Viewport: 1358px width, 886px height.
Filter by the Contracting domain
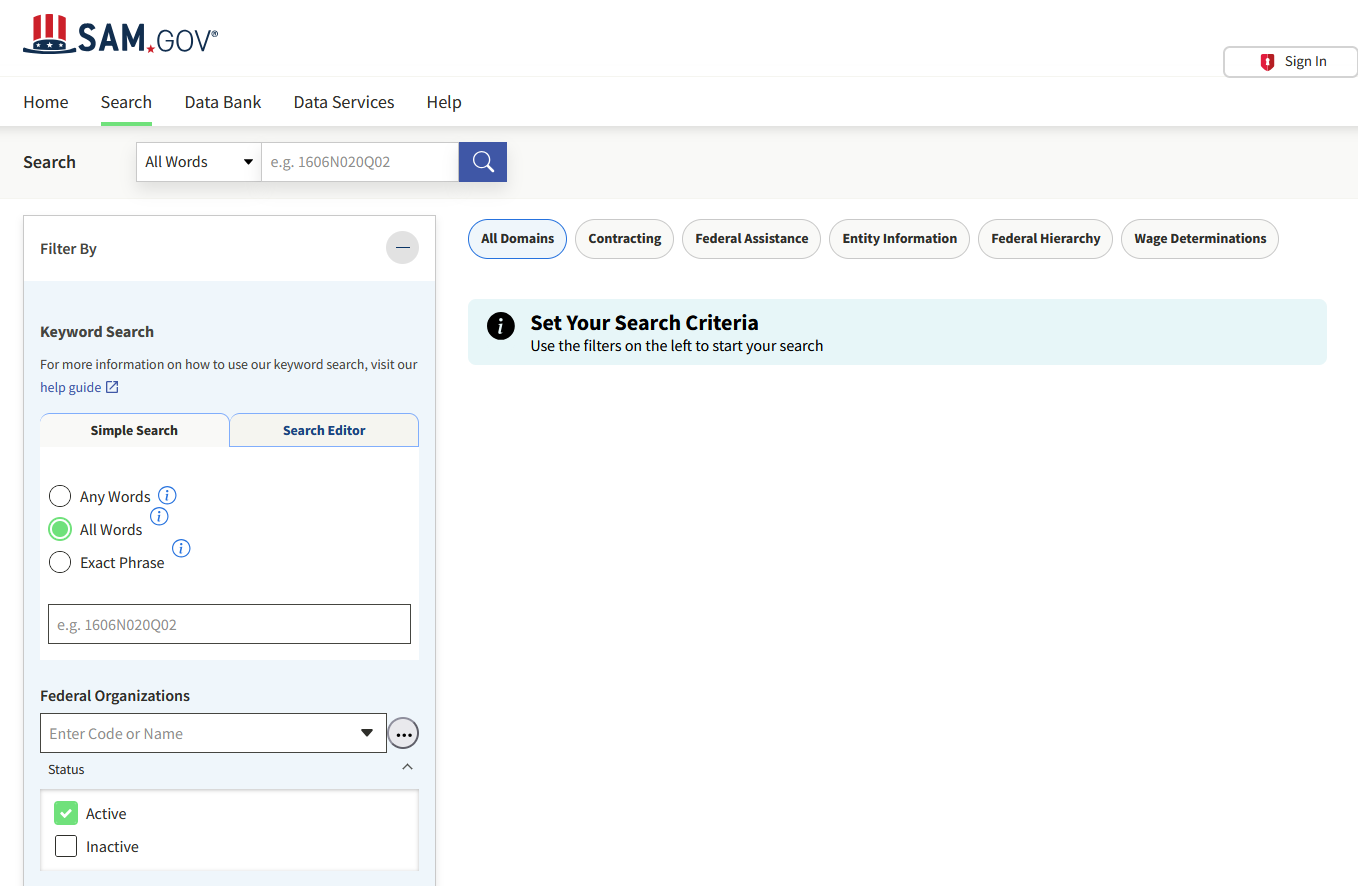point(624,239)
